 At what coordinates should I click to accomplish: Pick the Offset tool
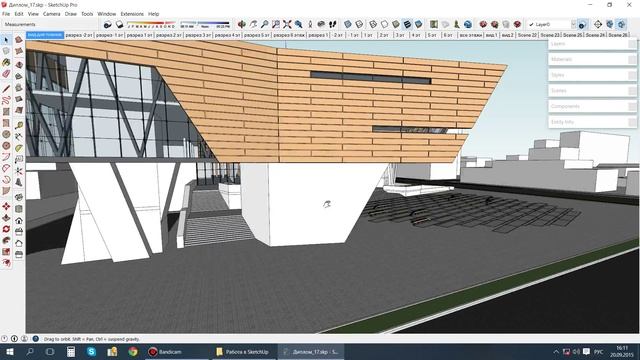point(6,263)
